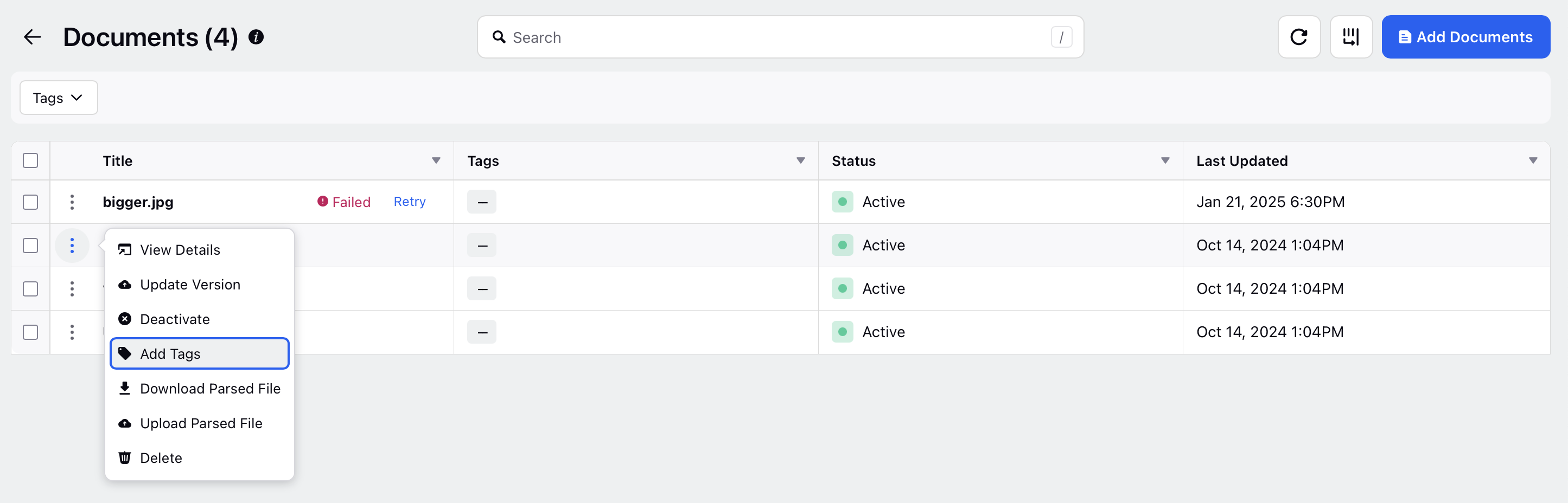Open Status column header arrow
1568x503 pixels.
[x=1165, y=160]
